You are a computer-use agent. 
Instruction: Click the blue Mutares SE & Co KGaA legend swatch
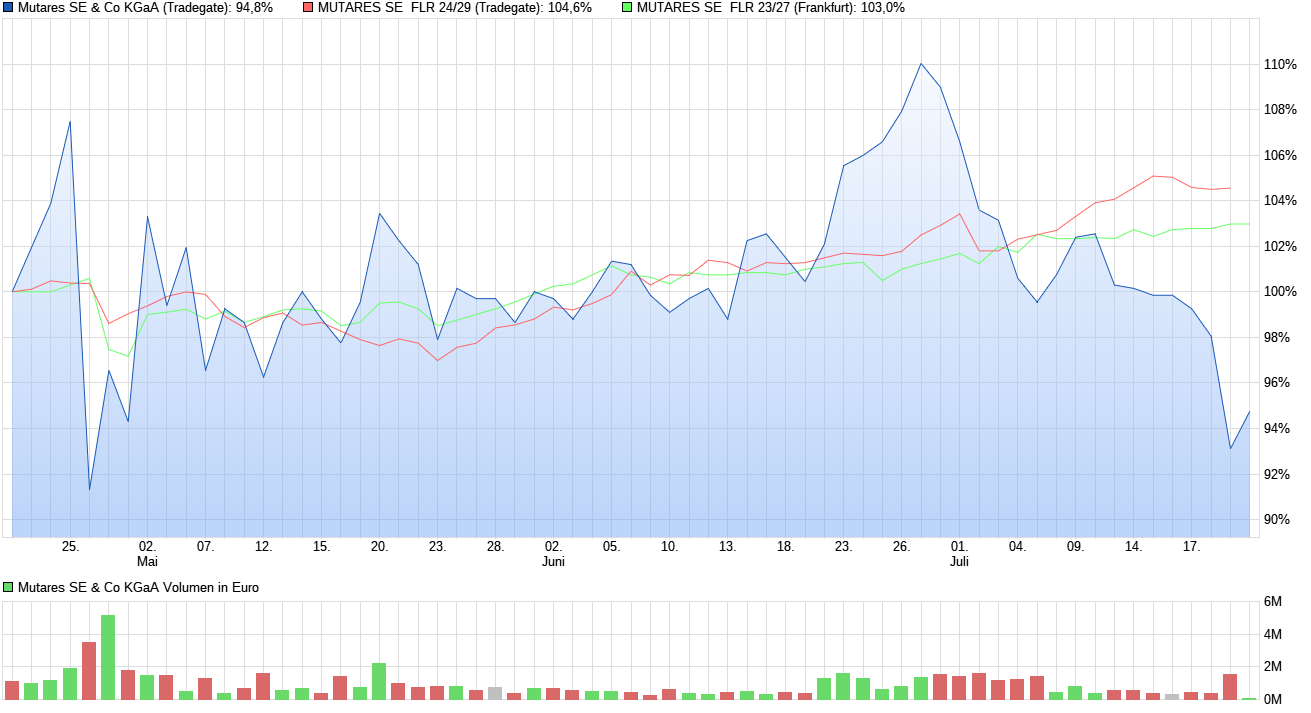[x=8, y=7]
